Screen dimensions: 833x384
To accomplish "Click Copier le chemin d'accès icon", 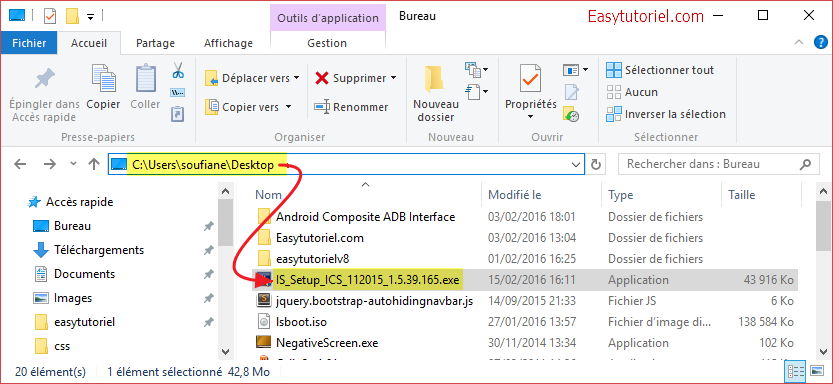I will click(x=177, y=92).
